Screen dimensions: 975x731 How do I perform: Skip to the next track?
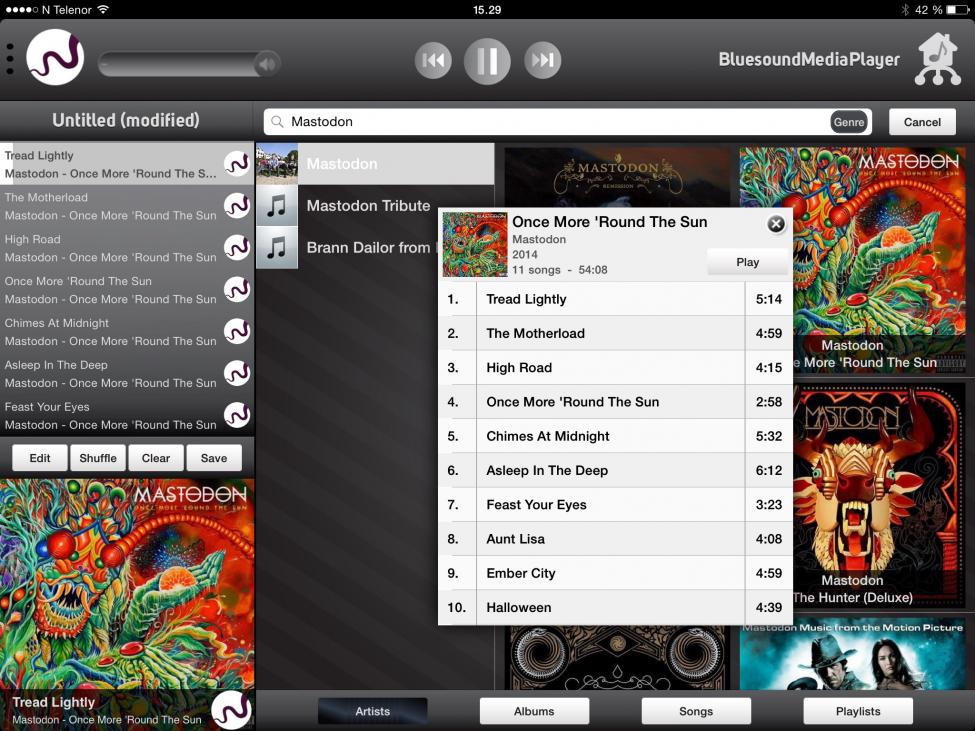click(542, 60)
